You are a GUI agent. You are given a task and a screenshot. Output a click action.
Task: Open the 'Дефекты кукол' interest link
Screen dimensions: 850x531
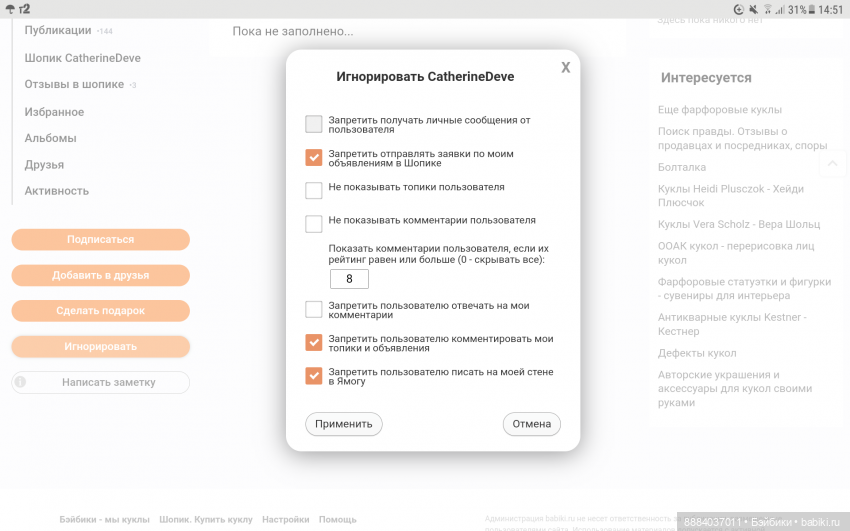click(697, 353)
